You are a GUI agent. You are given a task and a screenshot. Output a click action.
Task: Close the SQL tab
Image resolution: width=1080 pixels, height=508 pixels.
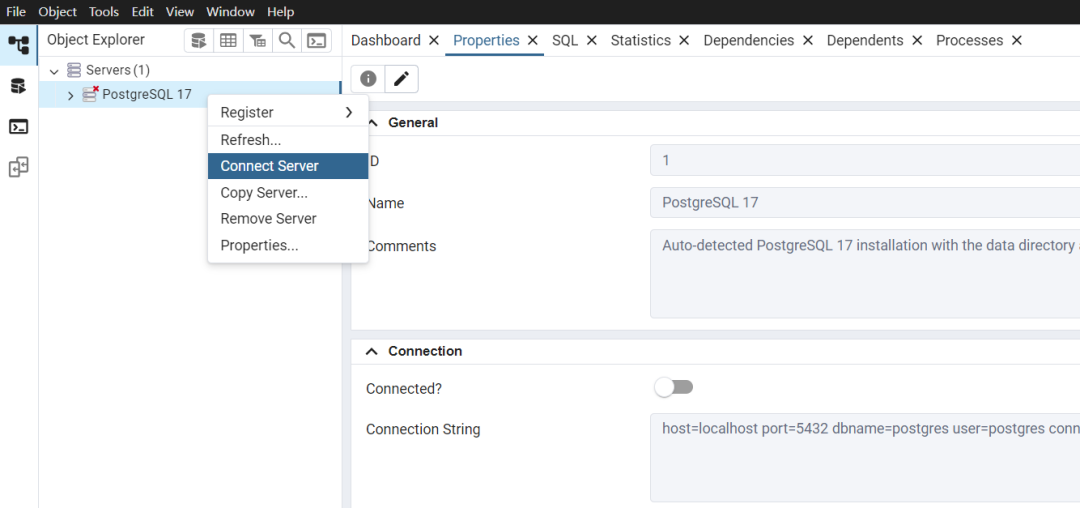click(592, 41)
